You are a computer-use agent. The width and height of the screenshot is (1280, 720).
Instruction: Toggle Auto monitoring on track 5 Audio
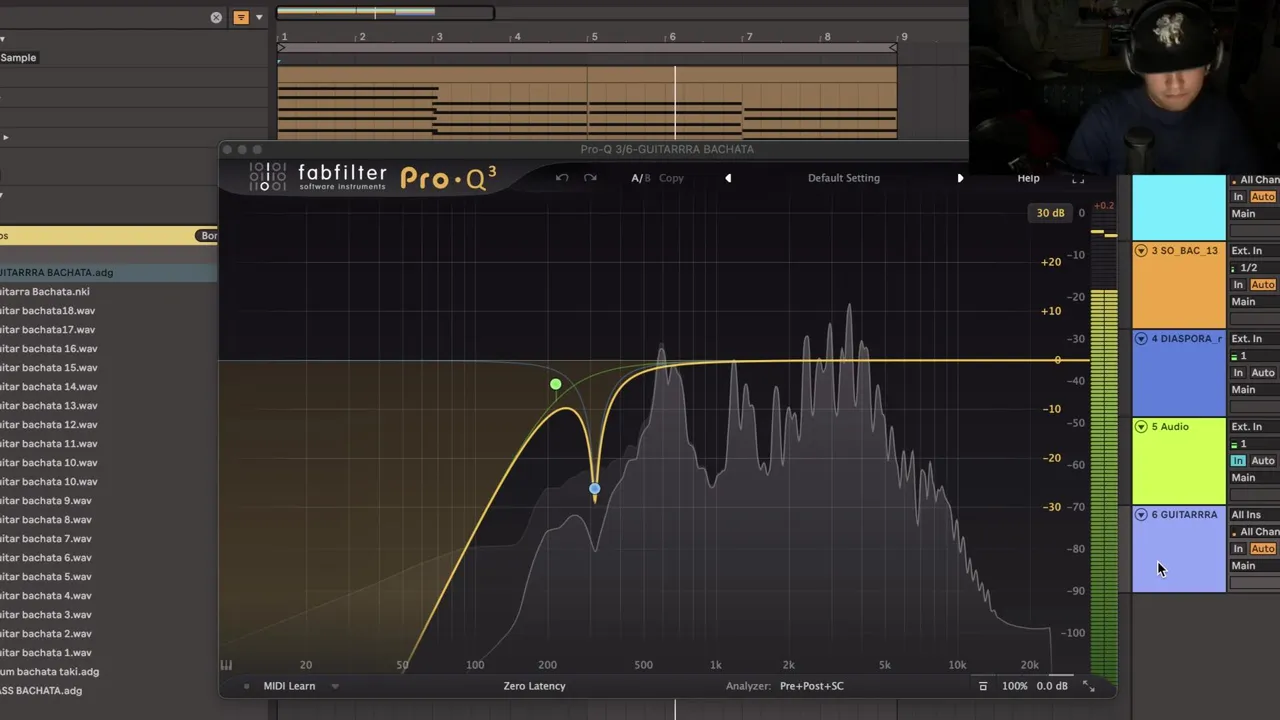point(1263,461)
